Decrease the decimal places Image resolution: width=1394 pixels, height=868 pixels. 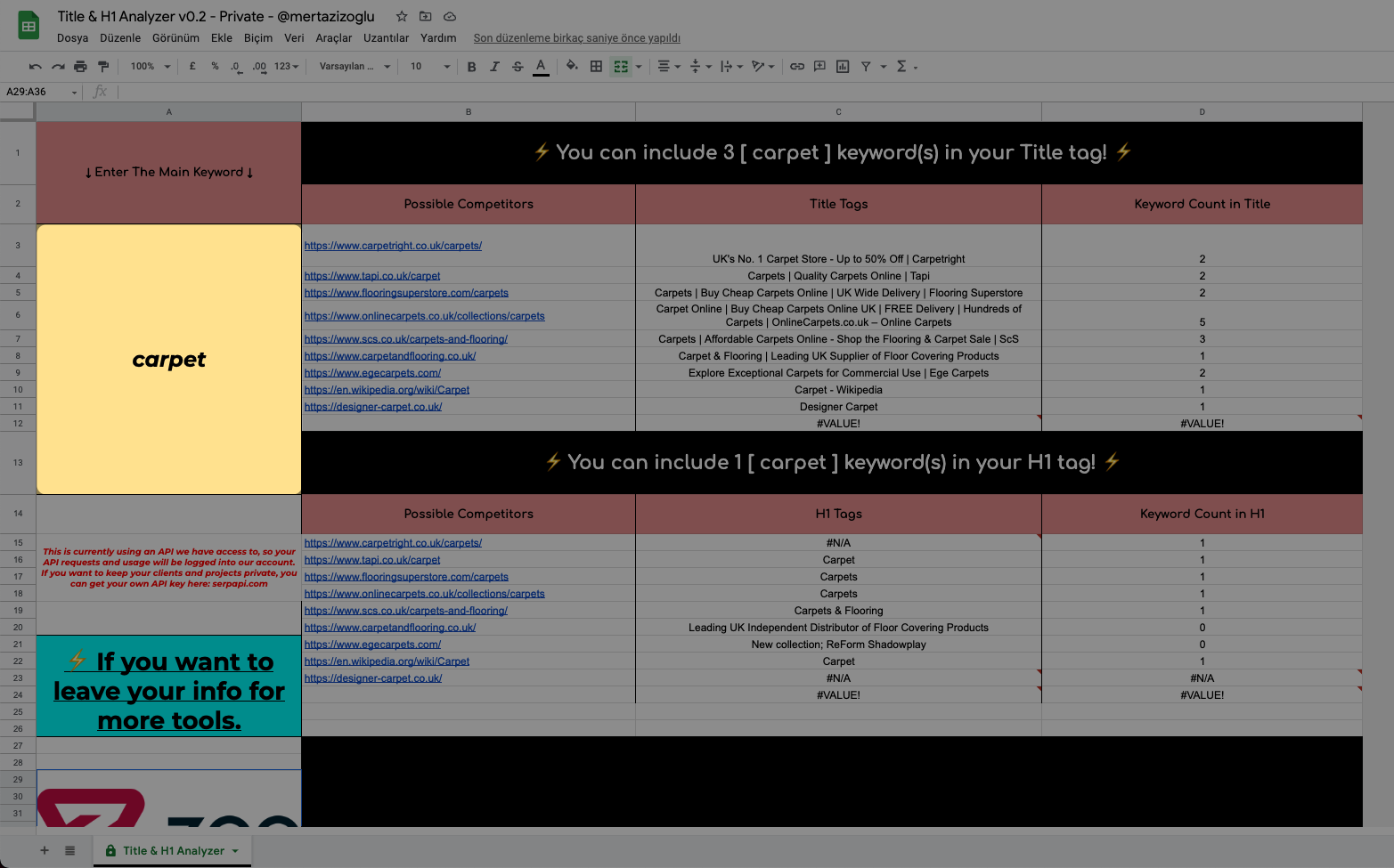(236, 67)
